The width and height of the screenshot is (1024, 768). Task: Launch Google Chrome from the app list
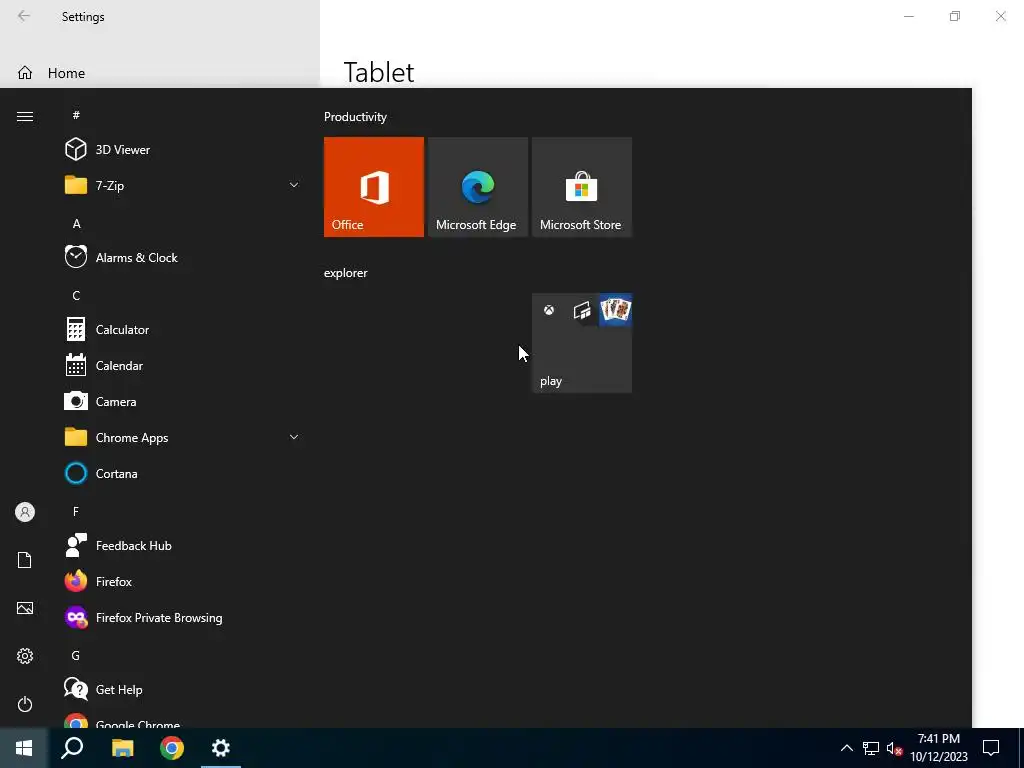click(x=182, y=720)
